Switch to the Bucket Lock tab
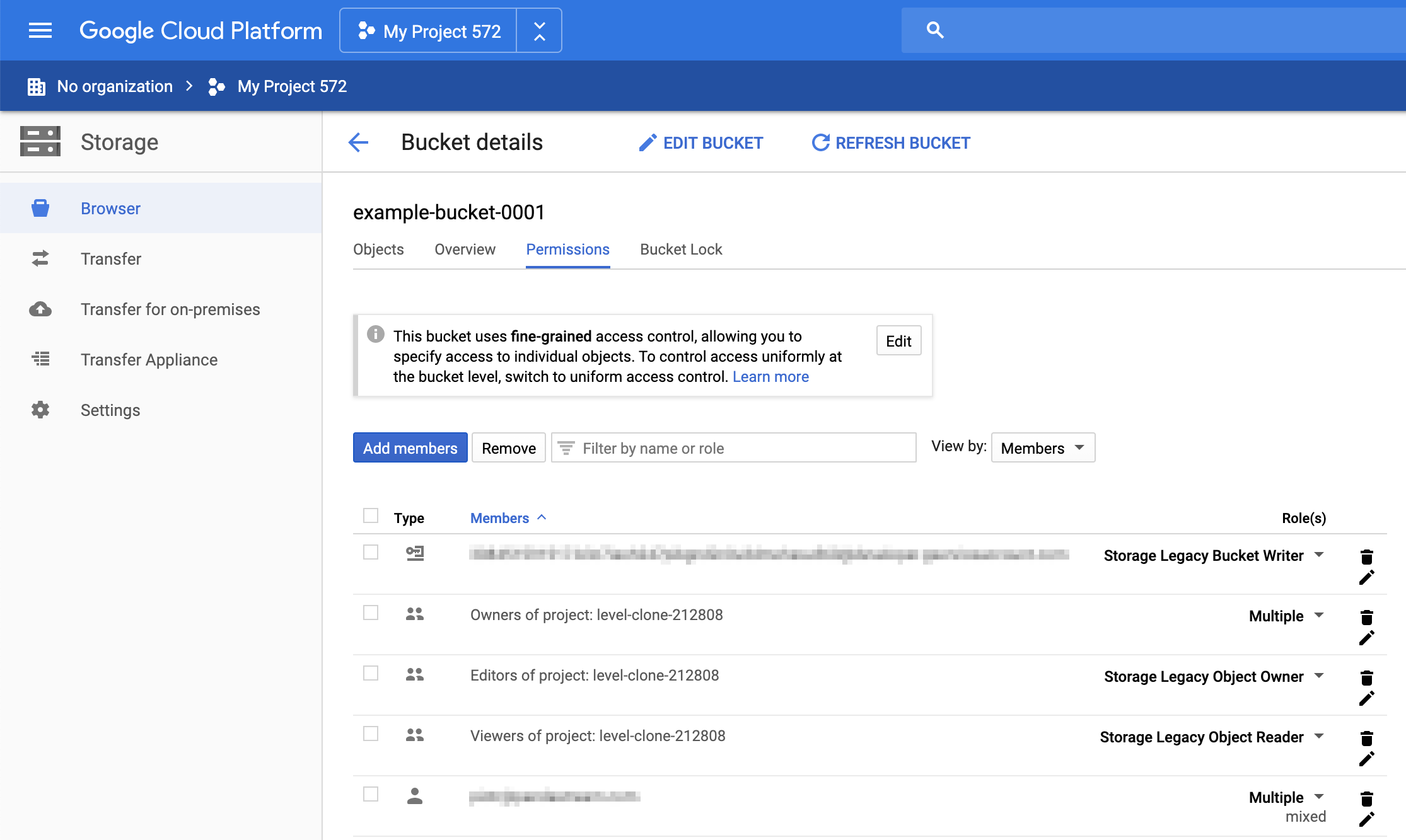 (x=681, y=250)
